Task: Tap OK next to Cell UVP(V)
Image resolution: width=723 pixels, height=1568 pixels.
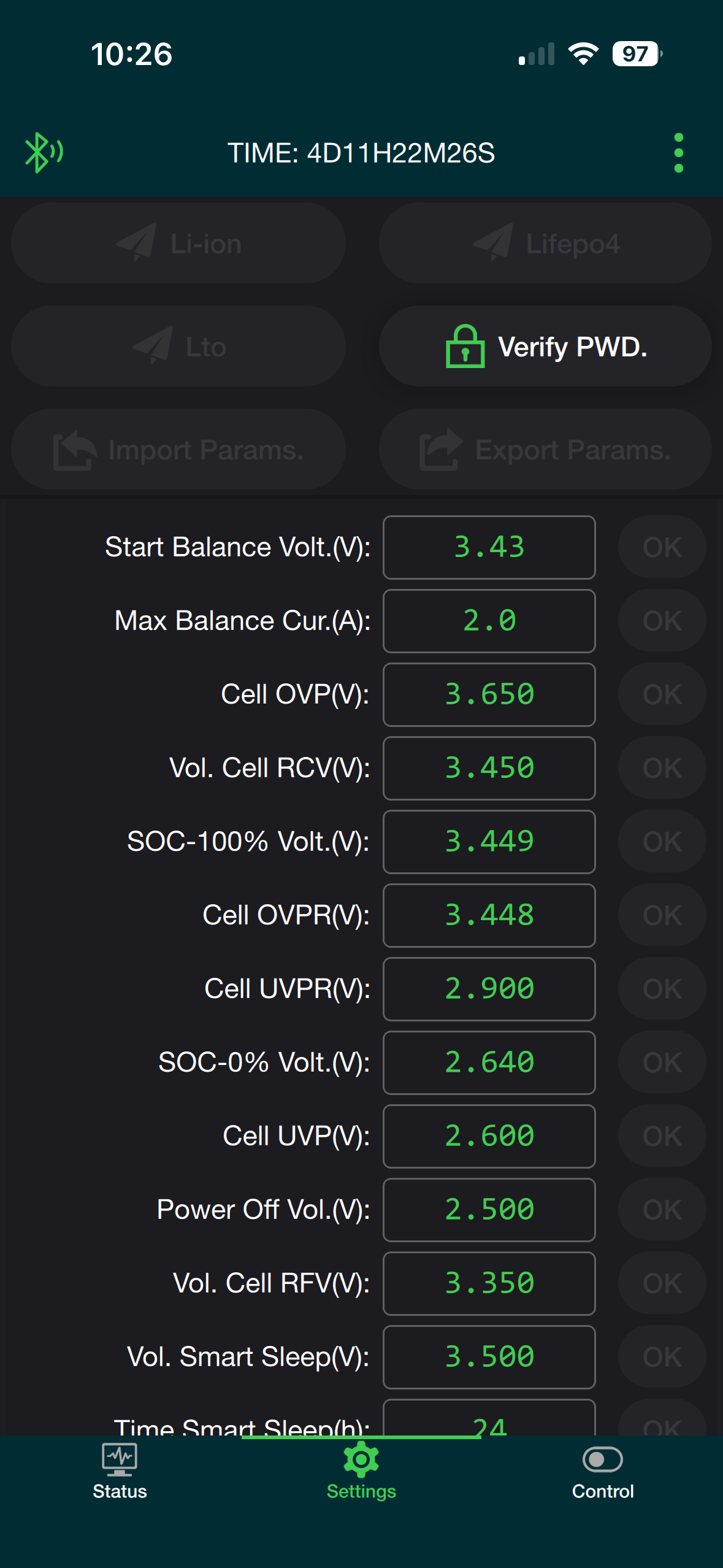Action: pyautogui.click(x=662, y=1136)
